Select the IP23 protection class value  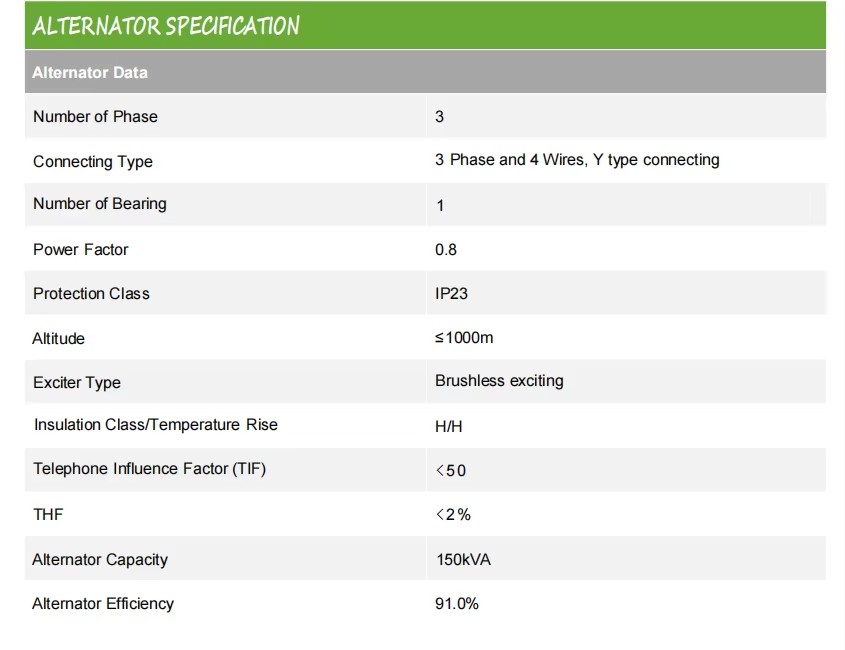[451, 293]
